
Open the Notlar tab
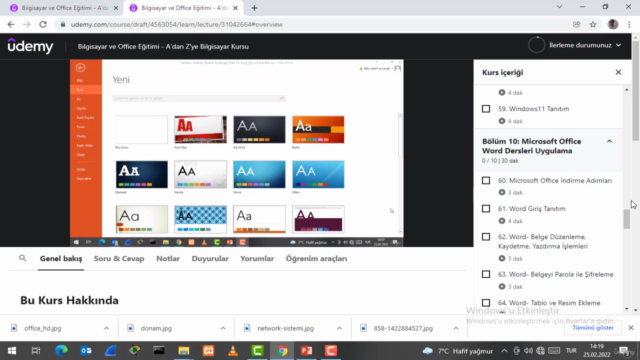[x=168, y=258]
